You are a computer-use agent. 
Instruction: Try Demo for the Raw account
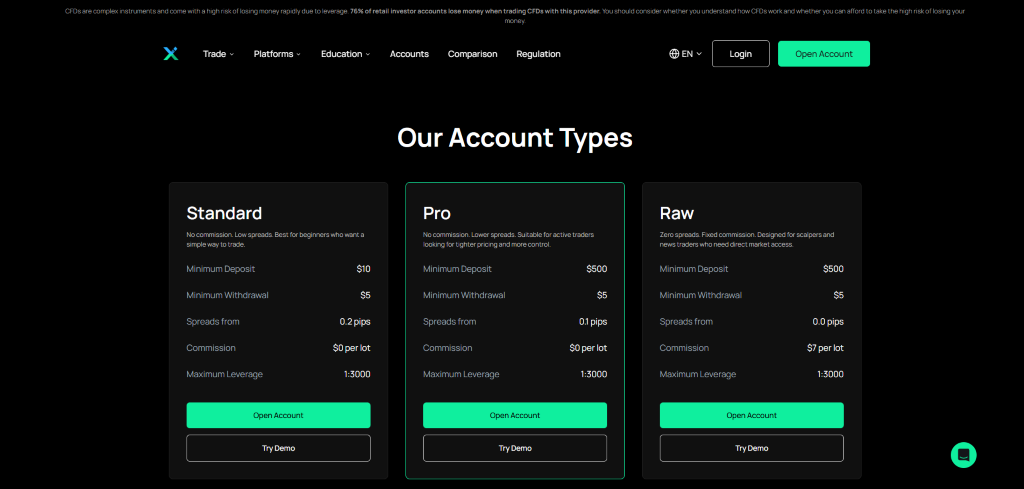pos(751,448)
